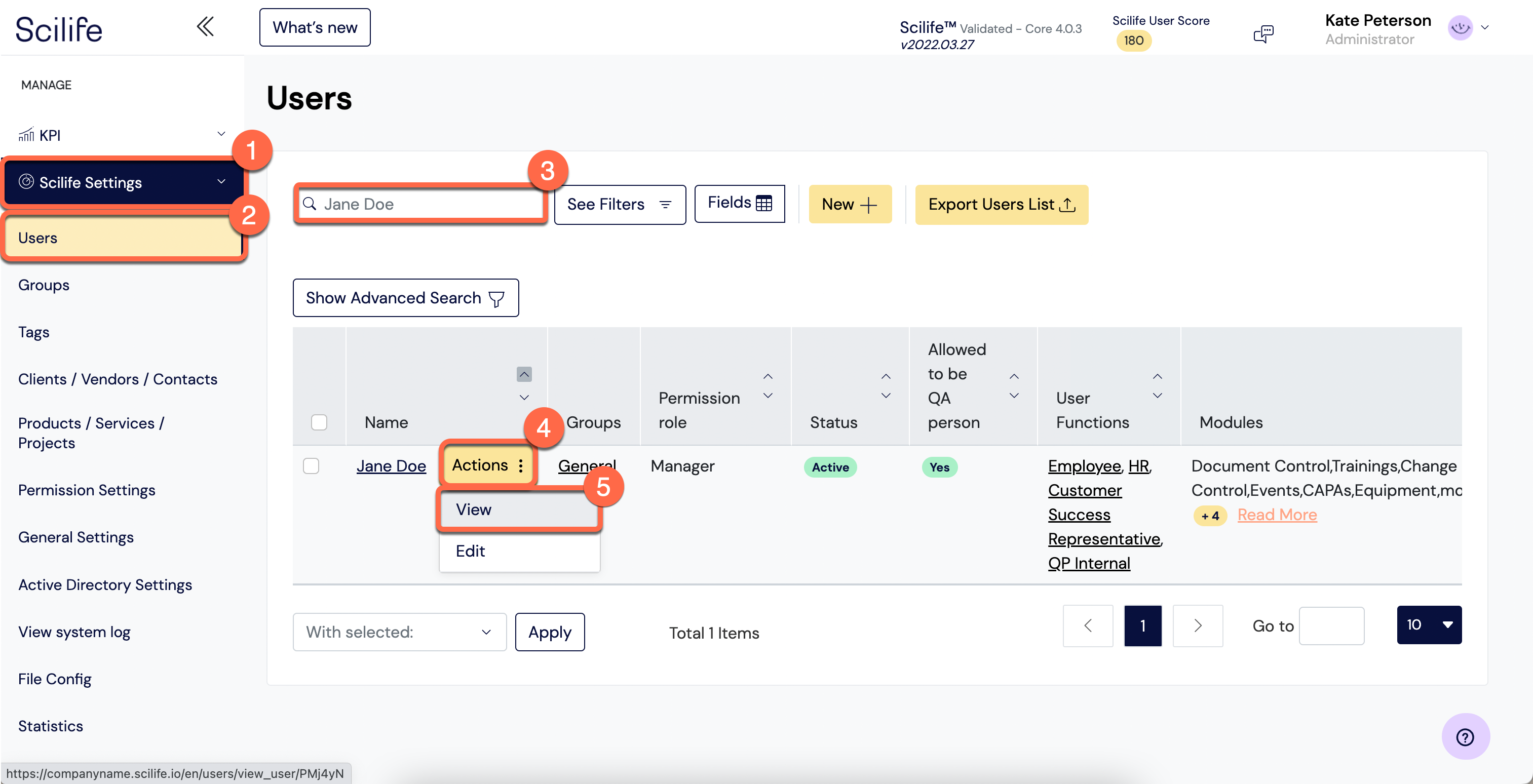Focus the Go to page field

point(1331,625)
